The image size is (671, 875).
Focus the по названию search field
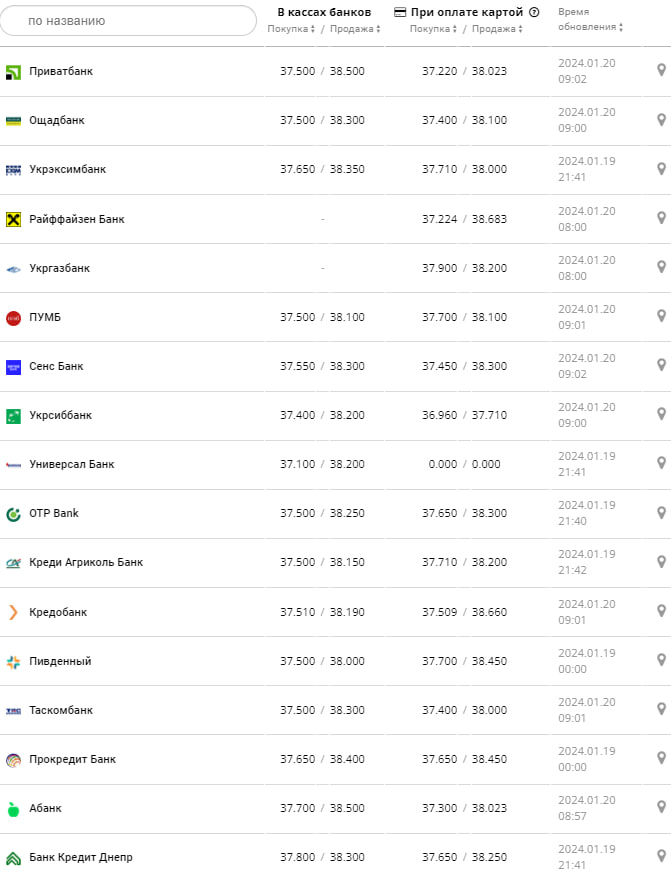point(129,20)
